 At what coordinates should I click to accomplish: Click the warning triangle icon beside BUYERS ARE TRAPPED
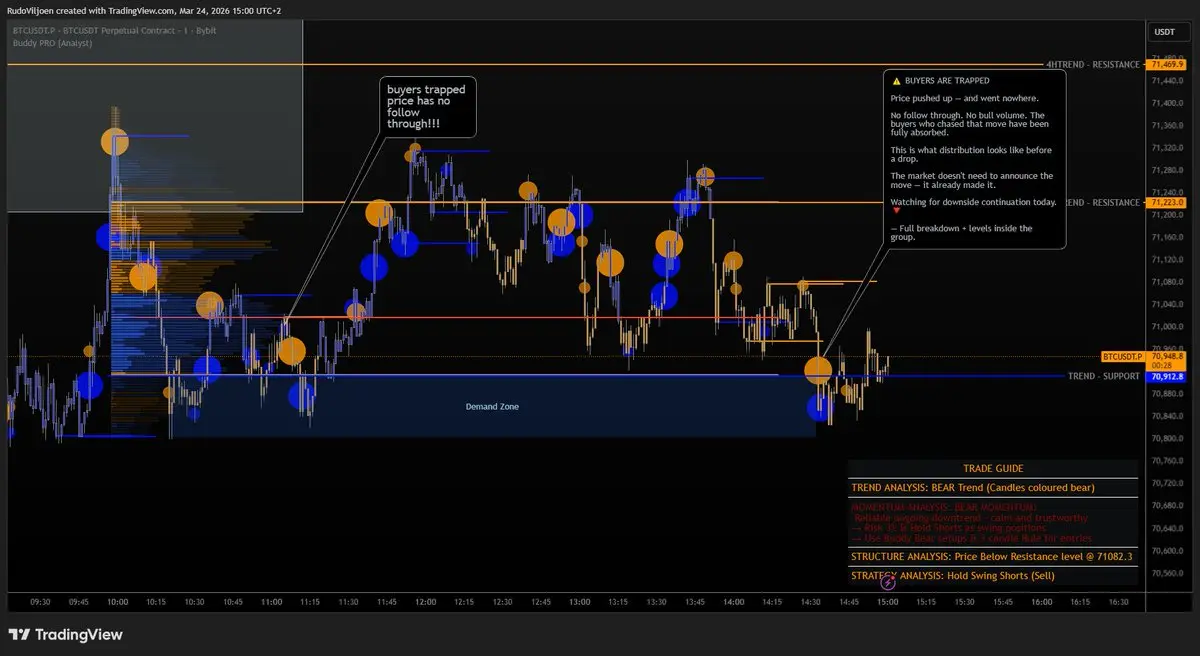(x=896, y=81)
